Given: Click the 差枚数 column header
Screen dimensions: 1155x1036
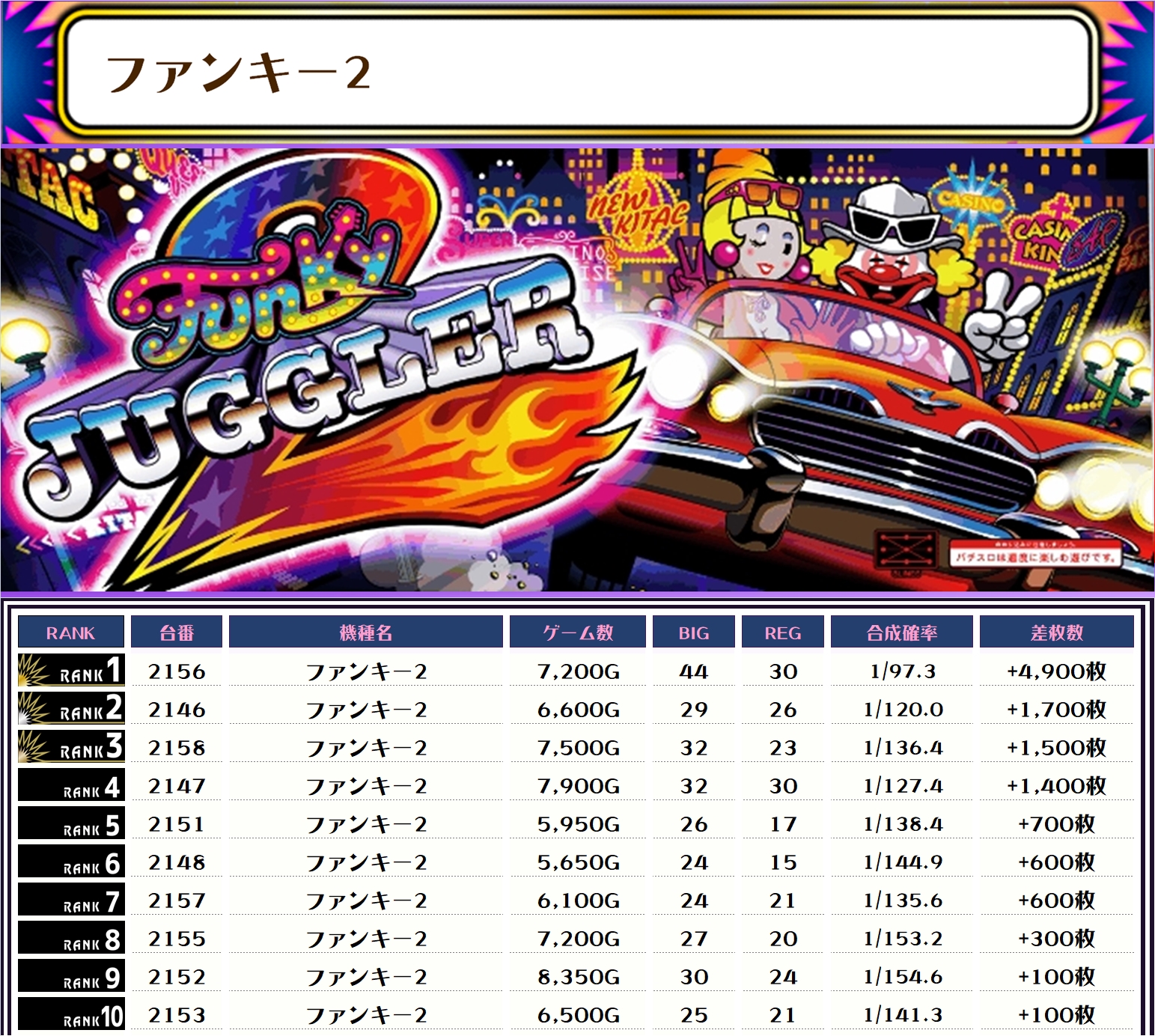Looking at the screenshot, I should pos(1056,633).
